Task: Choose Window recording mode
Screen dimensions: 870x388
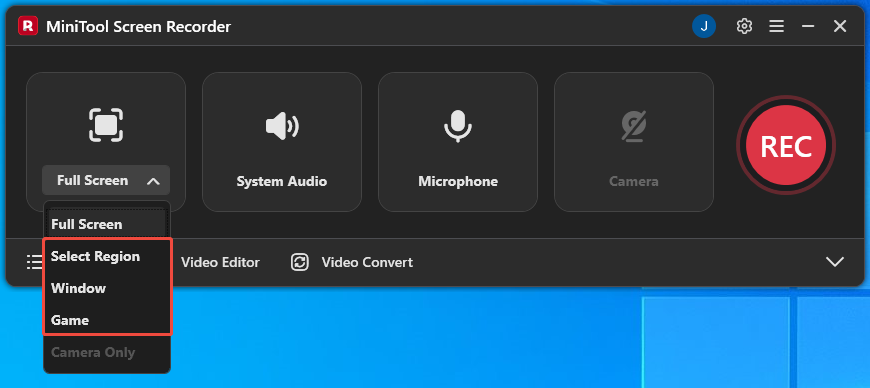Action: click(x=107, y=288)
